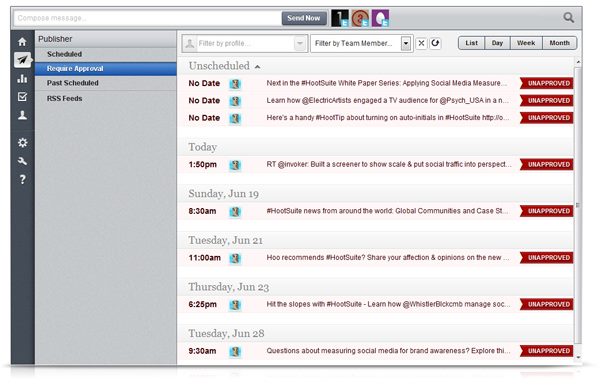This screenshot has width=600, height=392.
Task: Open the Tools wrench icon
Action: pyautogui.click(x=23, y=161)
